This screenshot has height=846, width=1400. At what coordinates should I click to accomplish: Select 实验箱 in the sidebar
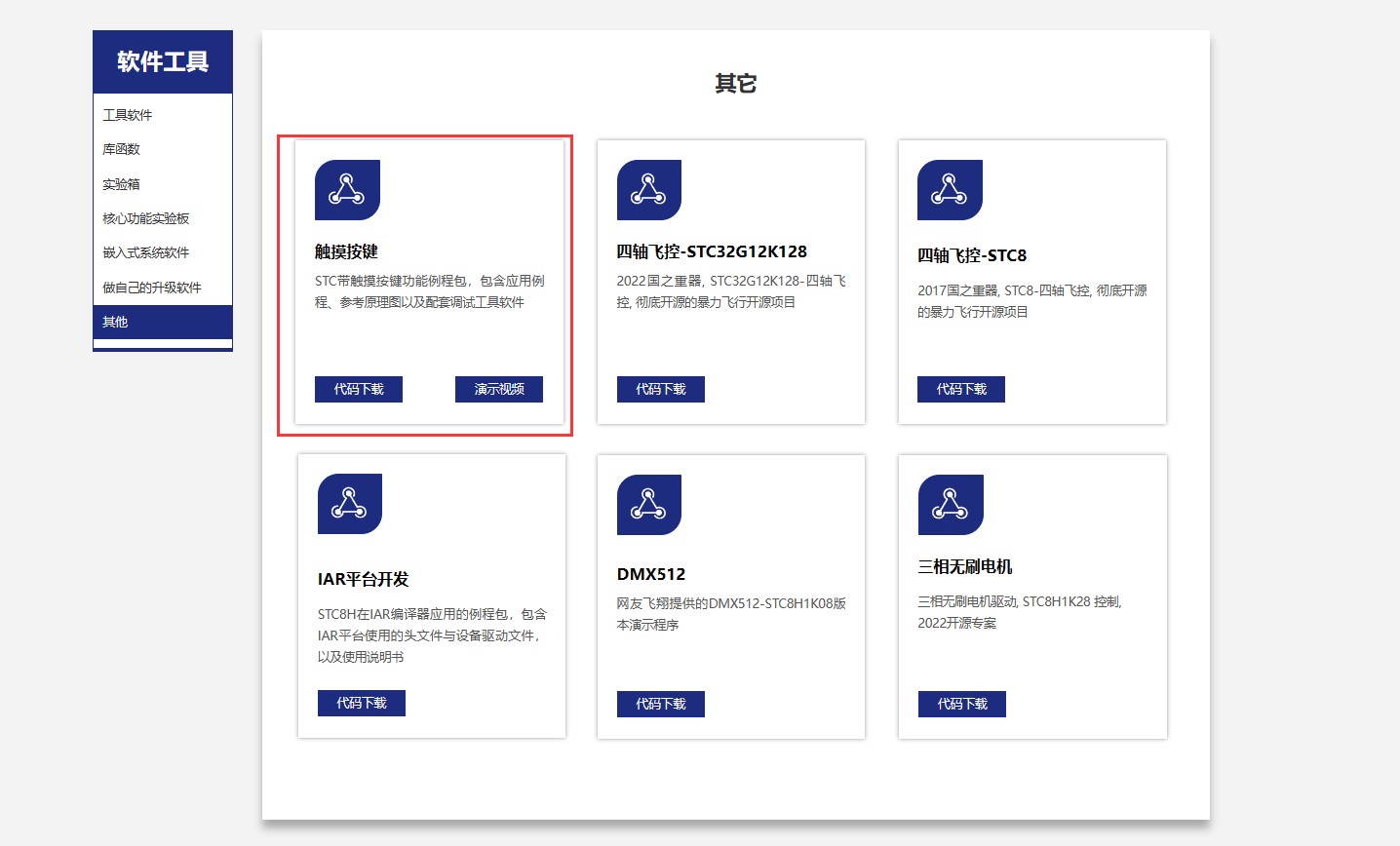pos(163,184)
